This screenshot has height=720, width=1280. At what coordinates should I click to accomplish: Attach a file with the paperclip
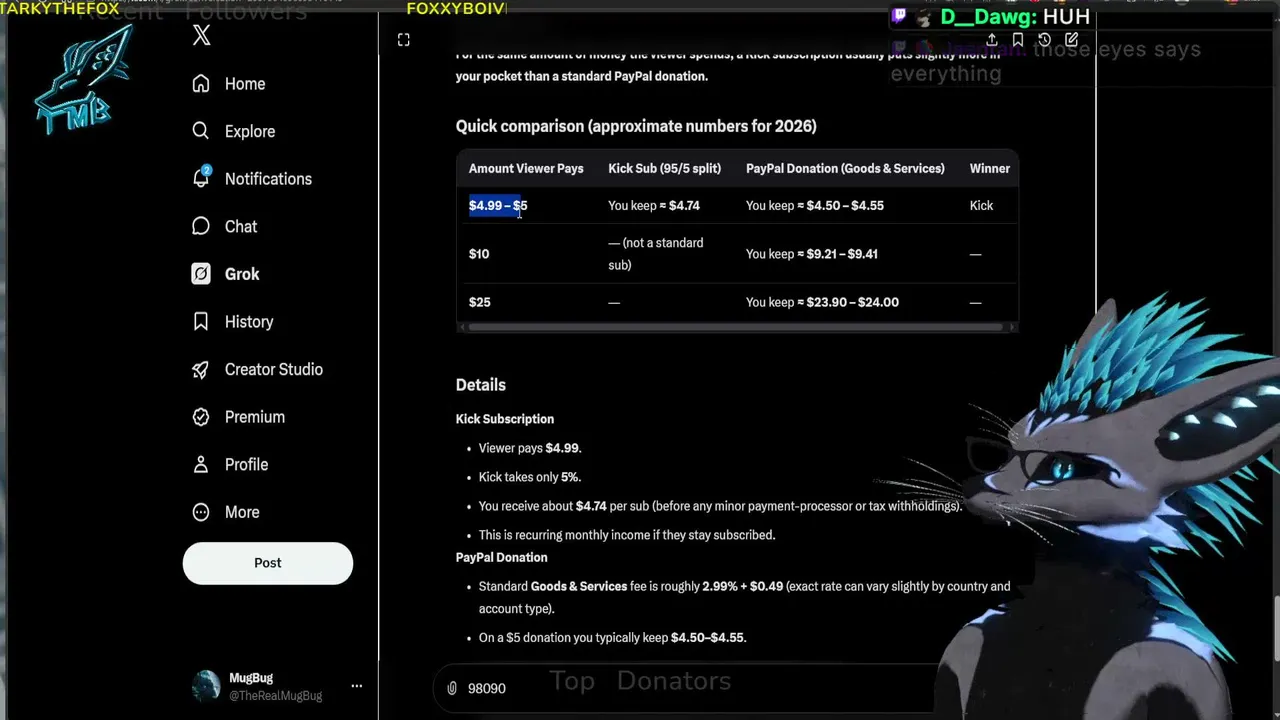coord(452,688)
